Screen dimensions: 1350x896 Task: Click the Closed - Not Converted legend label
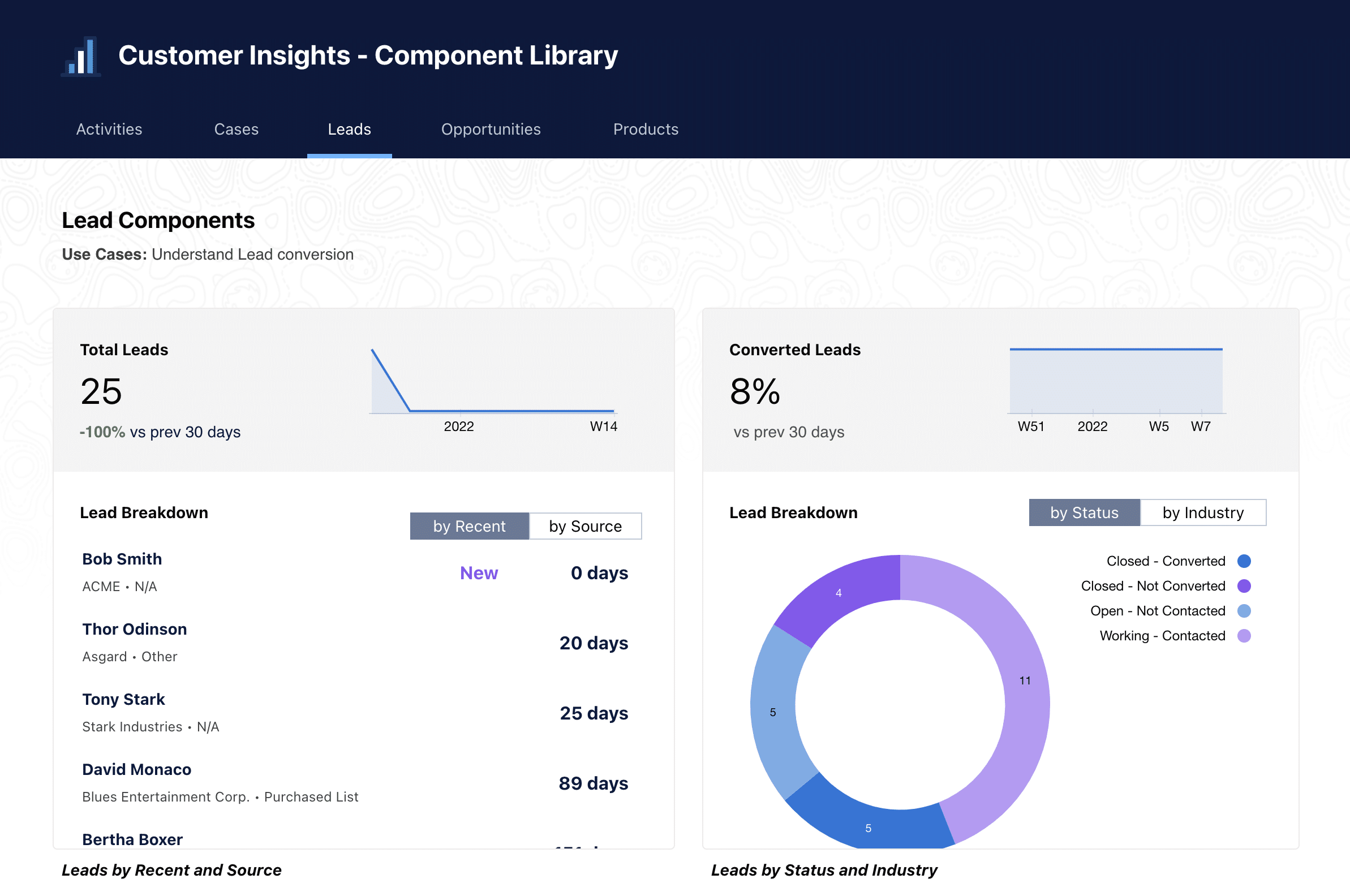point(1153,585)
